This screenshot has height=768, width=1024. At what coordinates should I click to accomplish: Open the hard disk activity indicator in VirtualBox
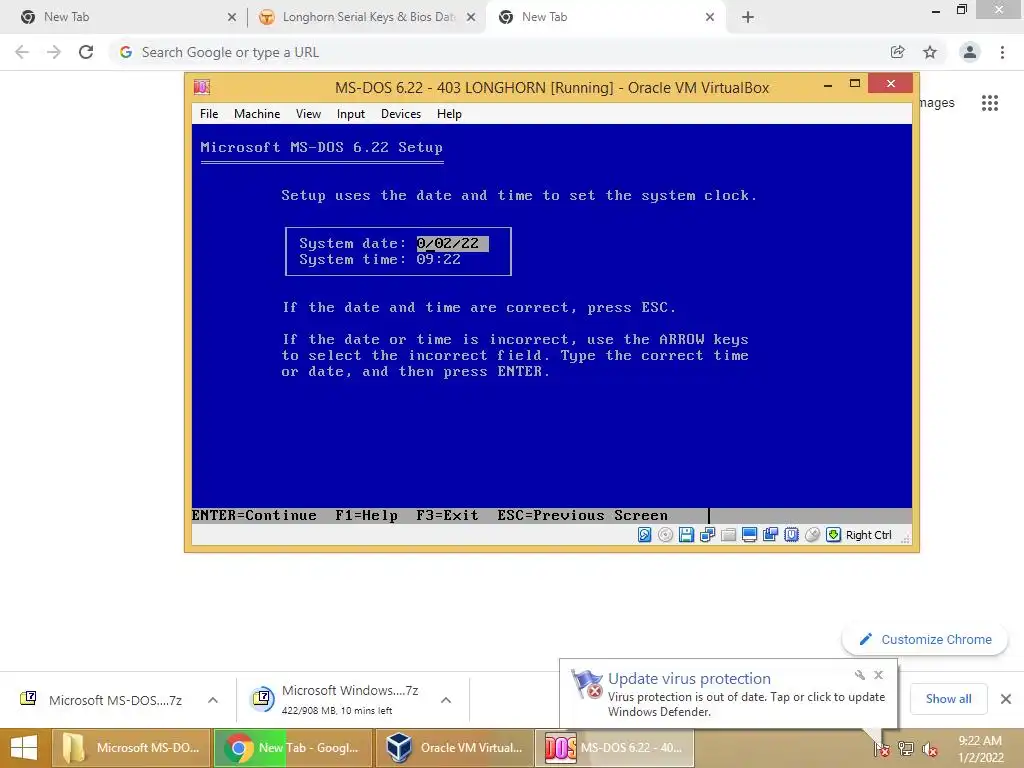tap(645, 535)
